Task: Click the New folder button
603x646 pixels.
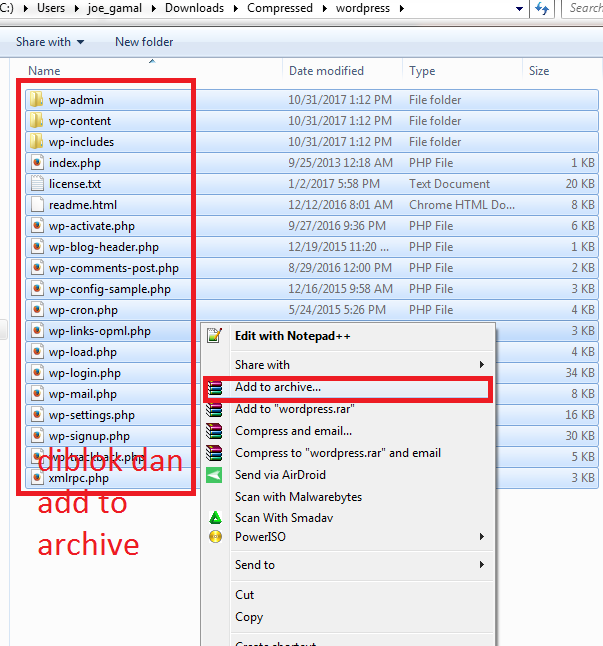Action: (x=144, y=42)
